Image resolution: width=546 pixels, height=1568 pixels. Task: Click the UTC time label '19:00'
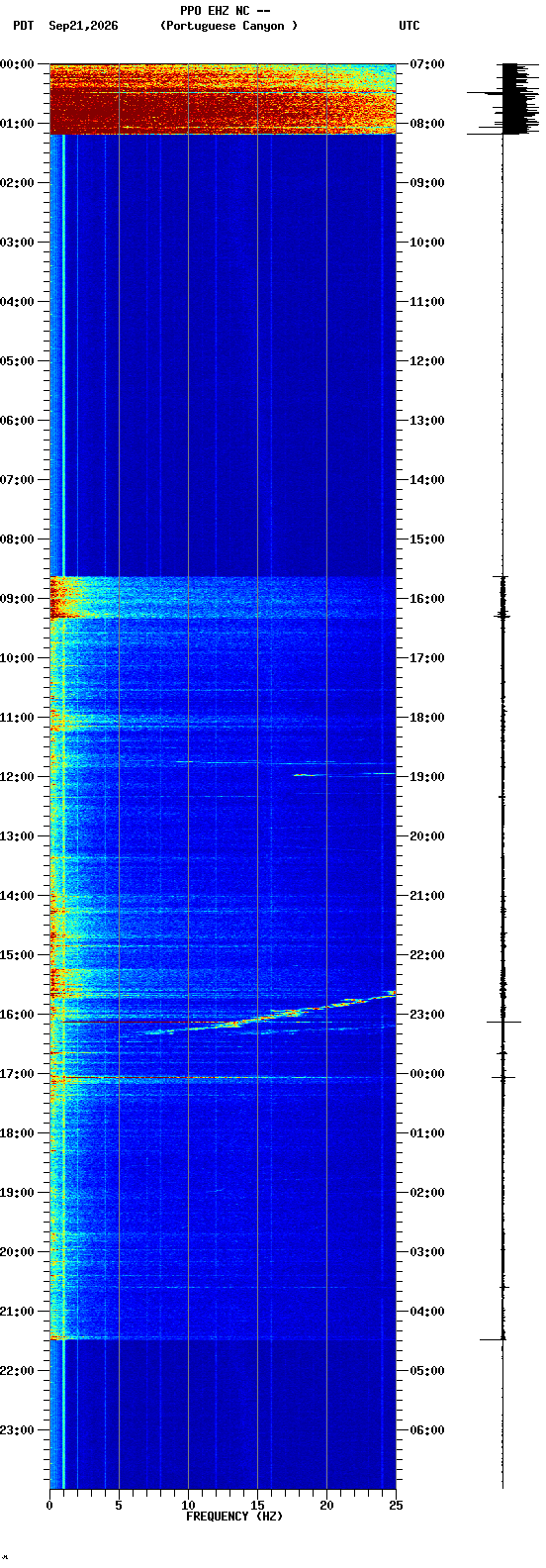pos(427,777)
